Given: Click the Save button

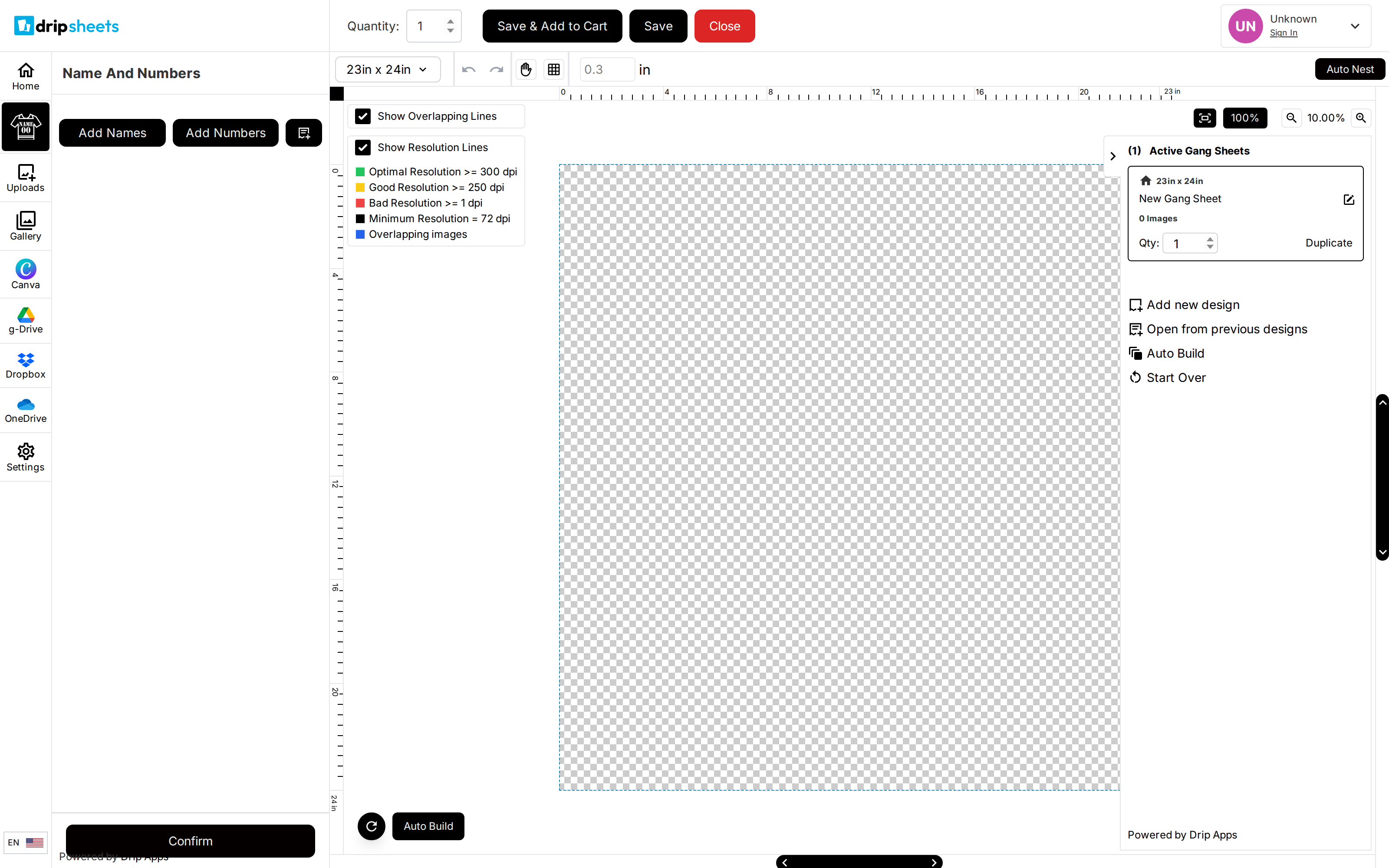Looking at the screenshot, I should click(658, 26).
